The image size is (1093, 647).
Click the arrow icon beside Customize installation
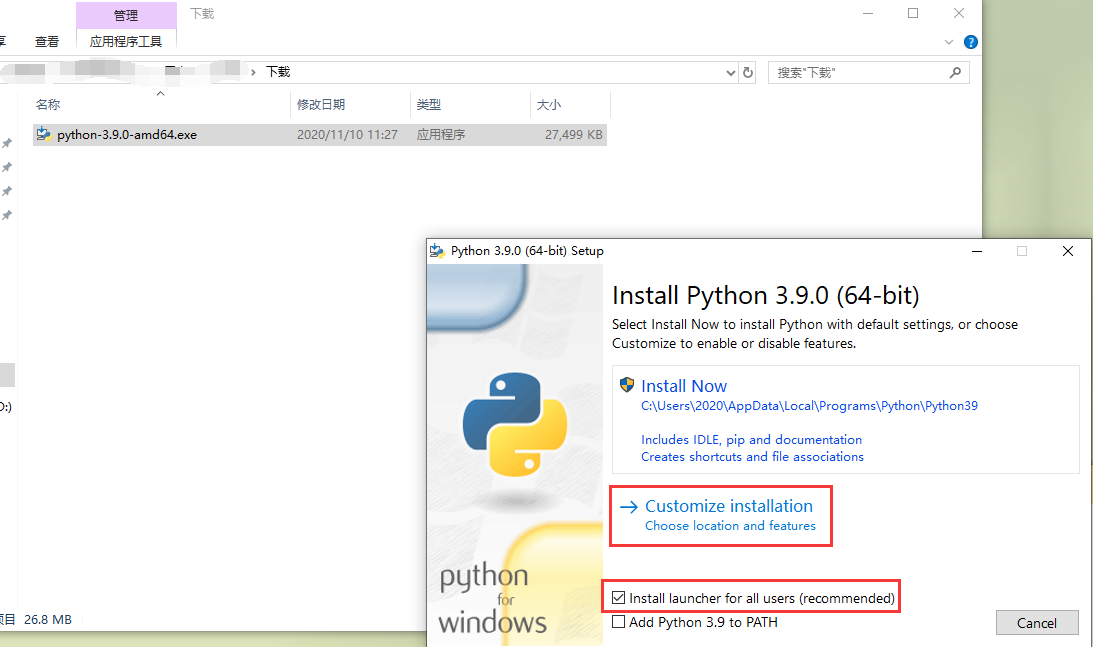629,507
